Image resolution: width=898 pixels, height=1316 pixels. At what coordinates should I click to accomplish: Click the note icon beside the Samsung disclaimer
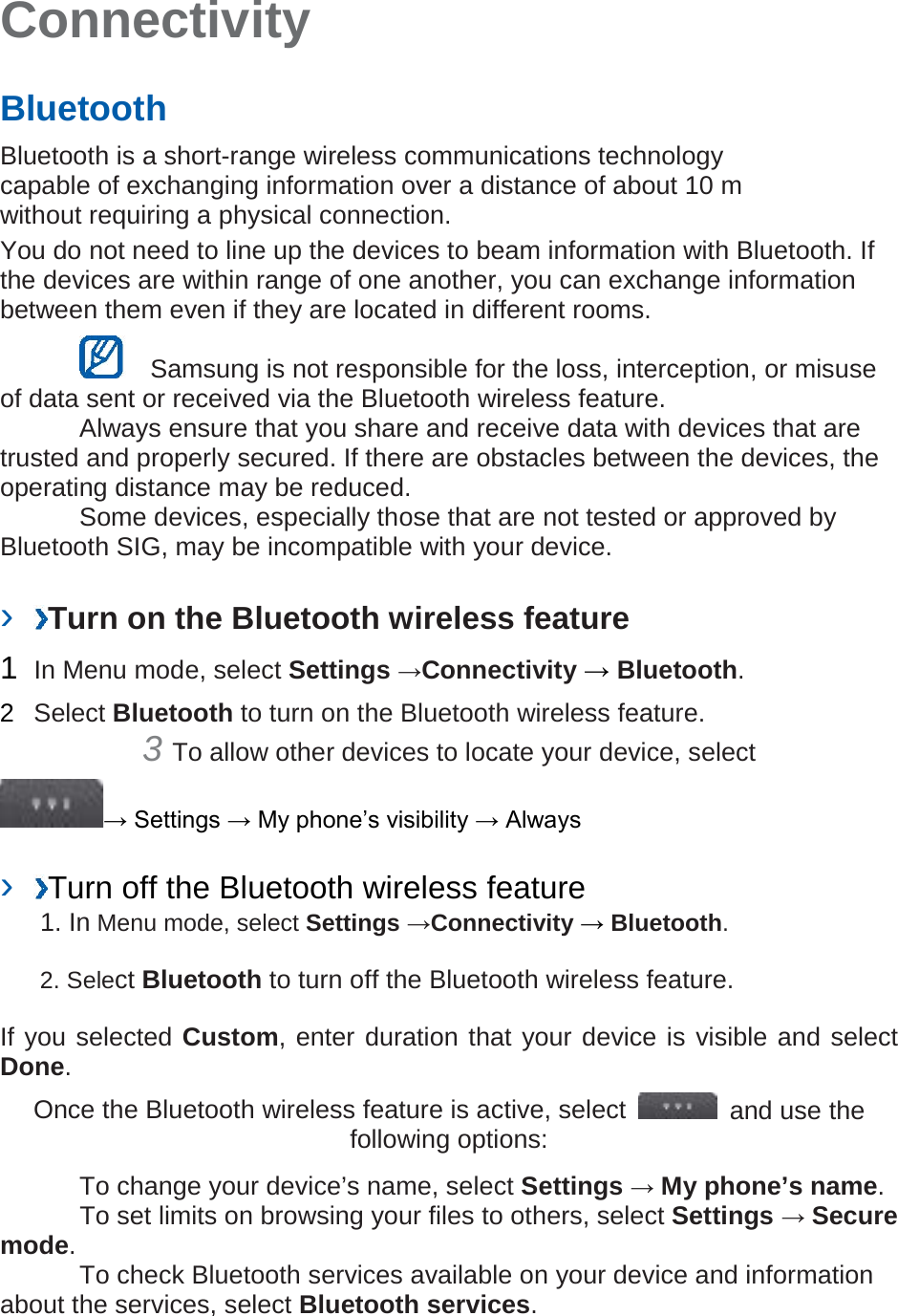pyautogui.click(x=101, y=356)
